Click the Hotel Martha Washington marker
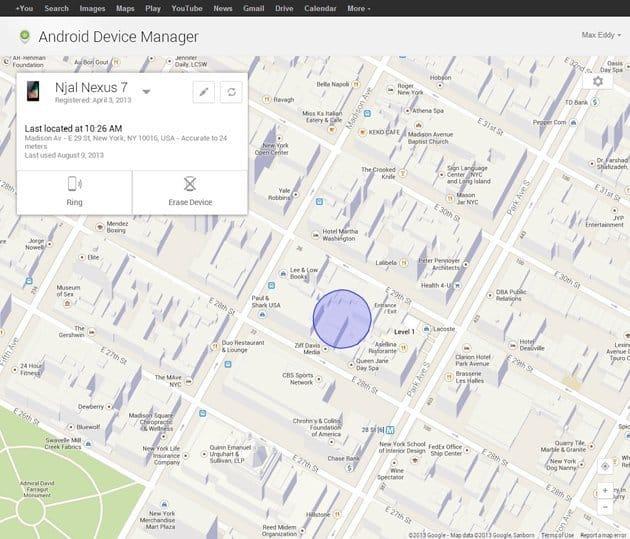The width and height of the screenshot is (630, 539). 316,235
